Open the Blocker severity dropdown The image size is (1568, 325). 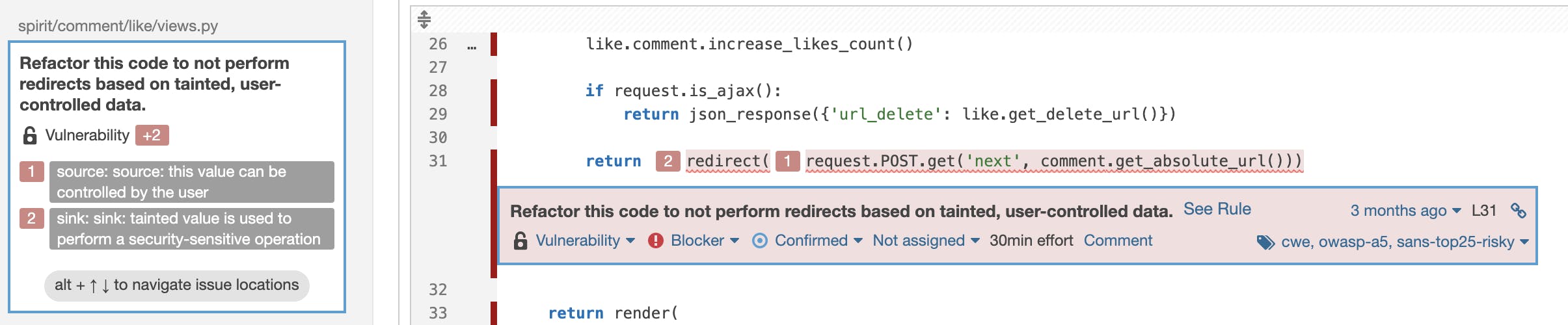[705, 240]
